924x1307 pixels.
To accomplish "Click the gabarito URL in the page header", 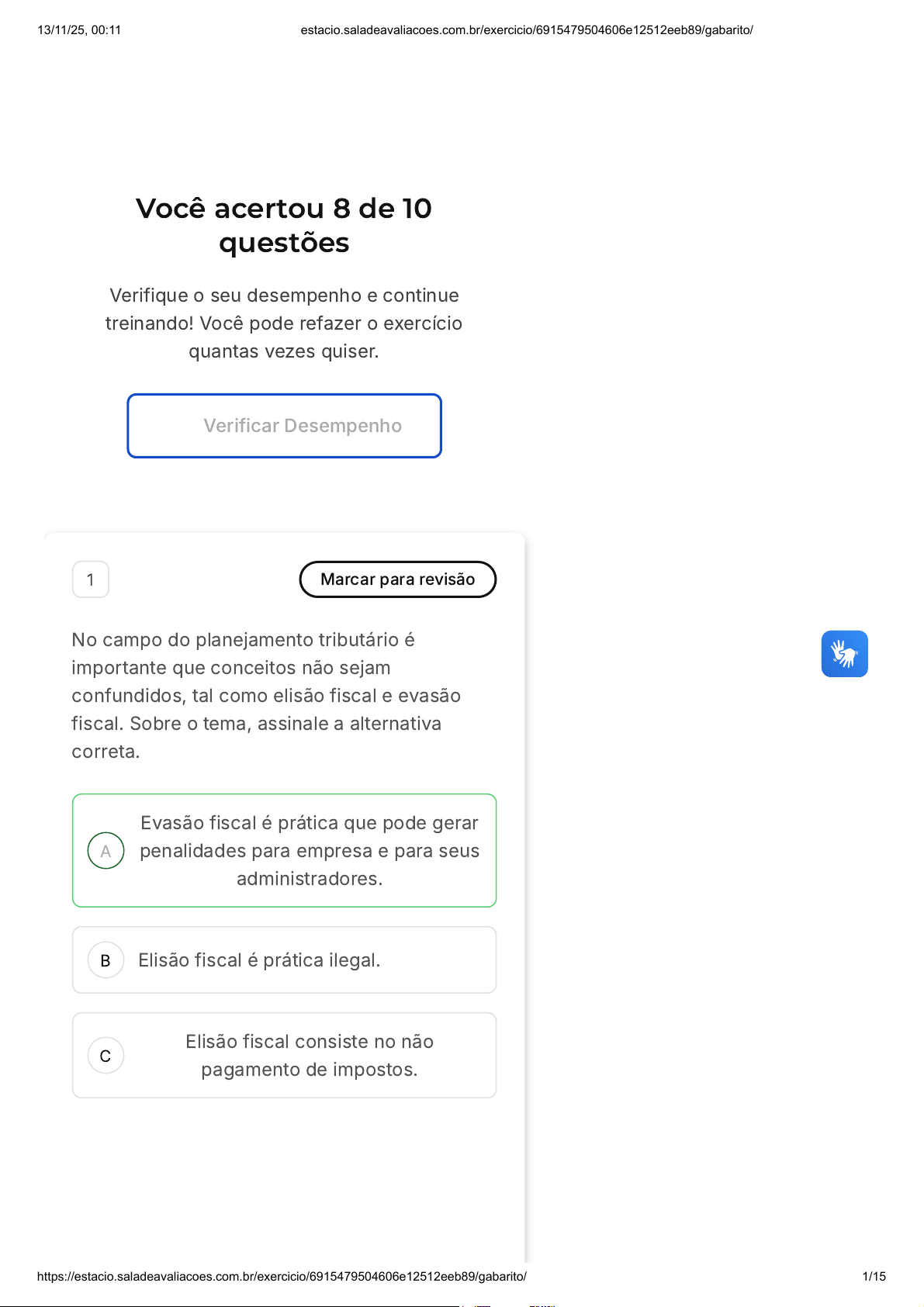I will click(527, 30).
